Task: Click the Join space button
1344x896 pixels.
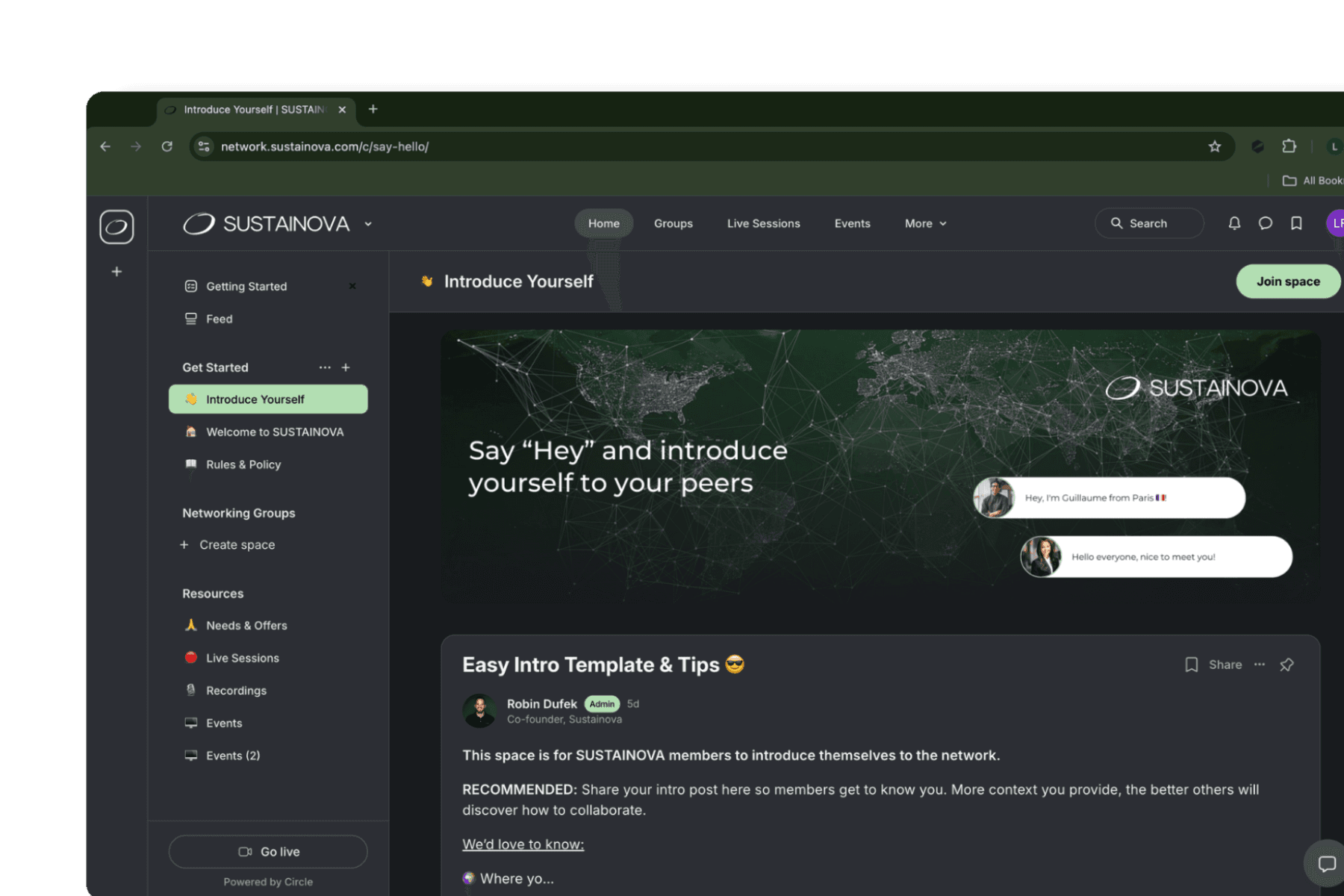Action: 1288,281
